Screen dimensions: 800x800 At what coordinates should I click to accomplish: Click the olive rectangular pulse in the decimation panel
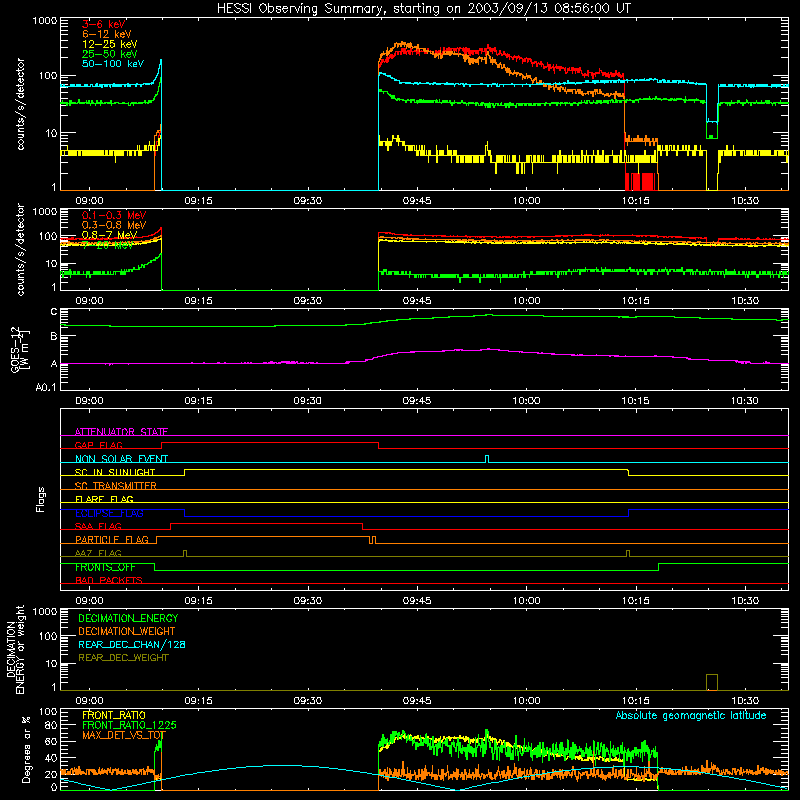point(712,682)
